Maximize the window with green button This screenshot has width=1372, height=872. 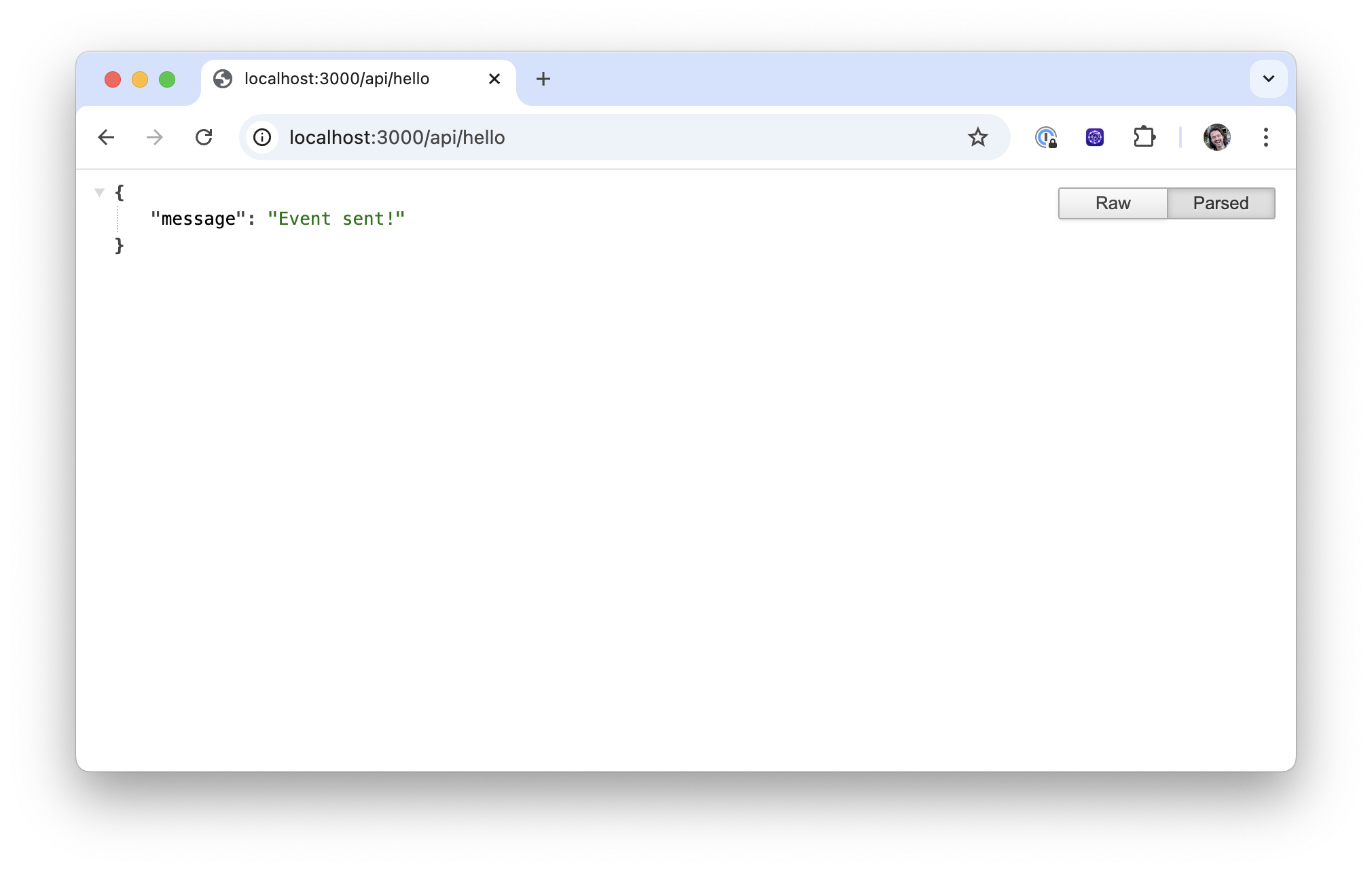click(167, 79)
